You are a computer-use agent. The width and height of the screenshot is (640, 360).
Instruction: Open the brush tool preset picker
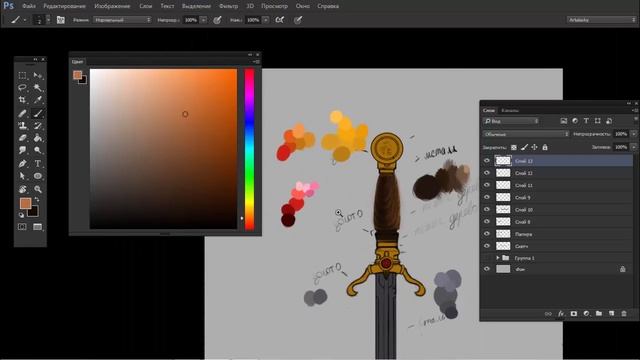pos(18,20)
